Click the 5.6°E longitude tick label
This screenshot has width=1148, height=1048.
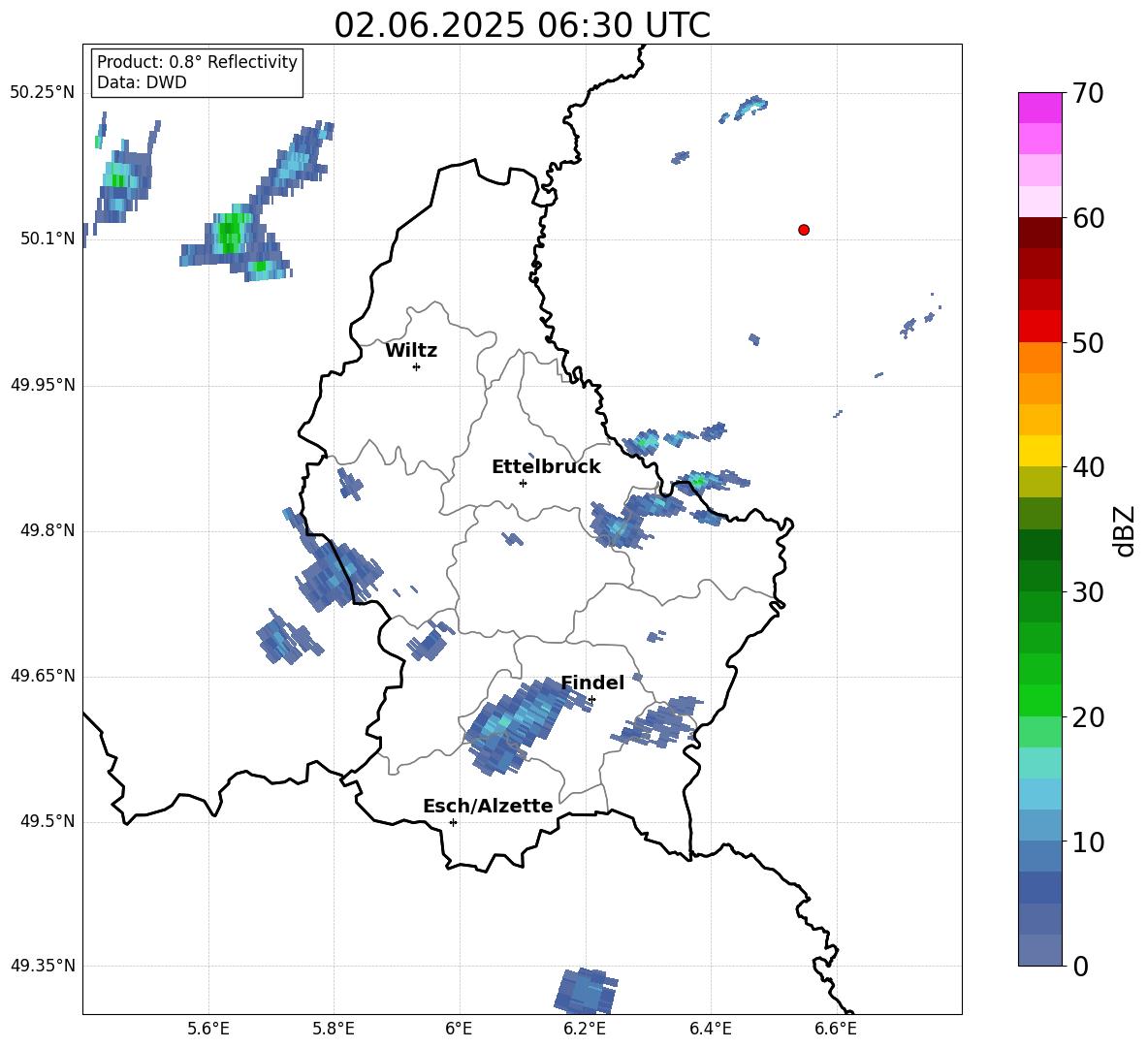[208, 1029]
